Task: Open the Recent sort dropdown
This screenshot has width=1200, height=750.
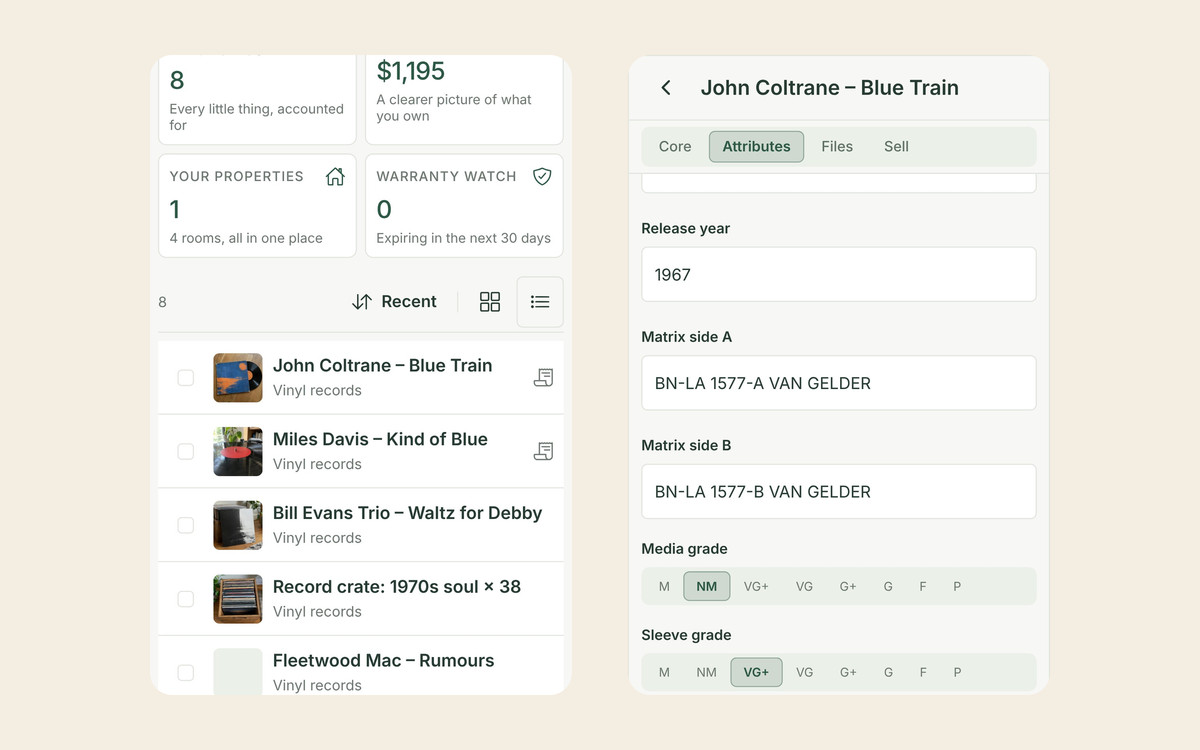Action: point(395,302)
